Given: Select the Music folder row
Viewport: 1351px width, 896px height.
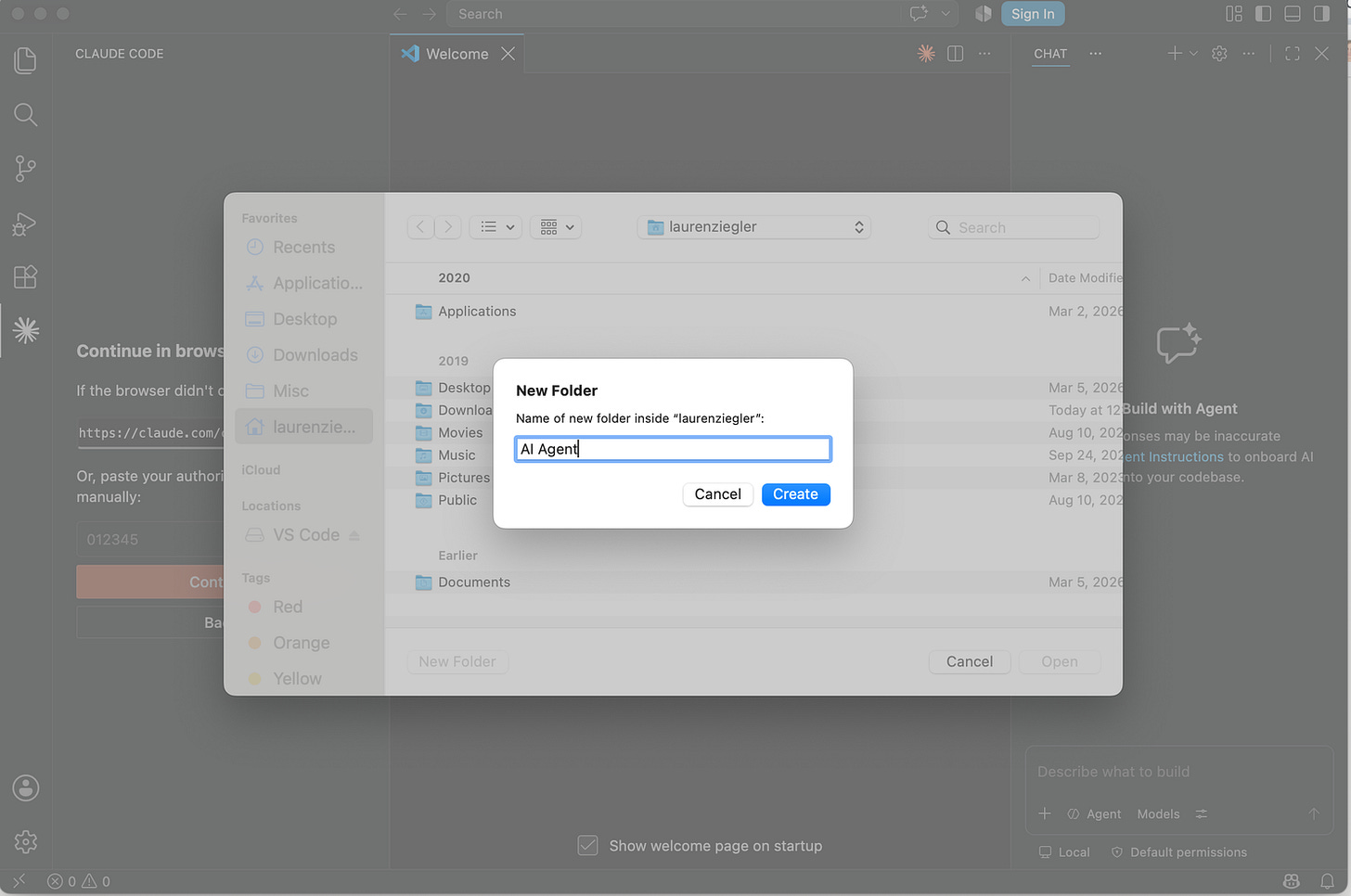Looking at the screenshot, I should click(x=753, y=455).
